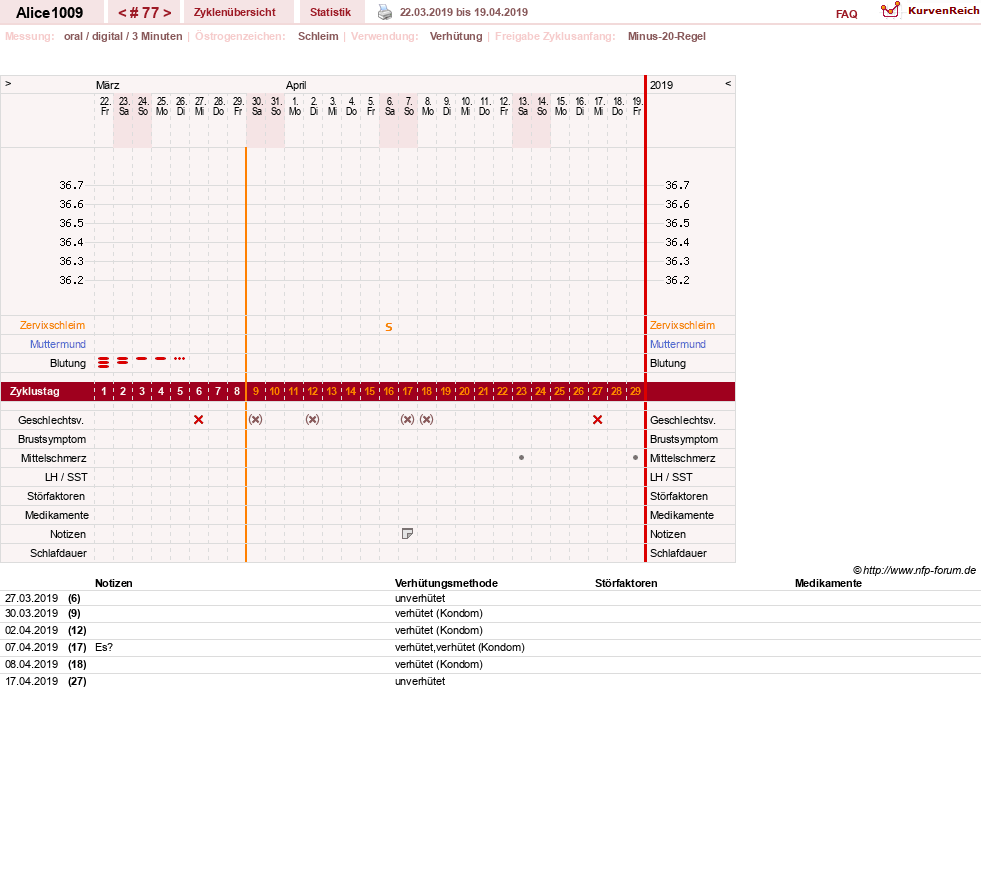Open the FAQ link

[x=846, y=14]
